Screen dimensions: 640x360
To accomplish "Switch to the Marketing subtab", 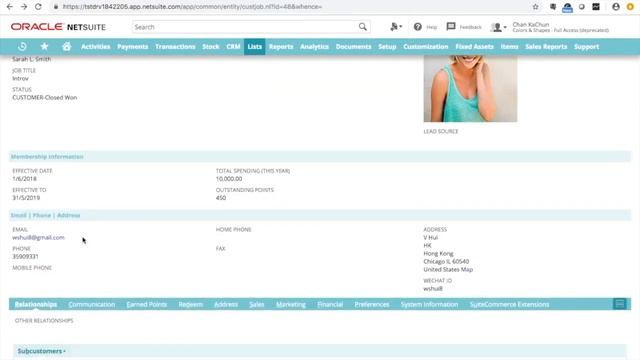I will pyautogui.click(x=291, y=304).
